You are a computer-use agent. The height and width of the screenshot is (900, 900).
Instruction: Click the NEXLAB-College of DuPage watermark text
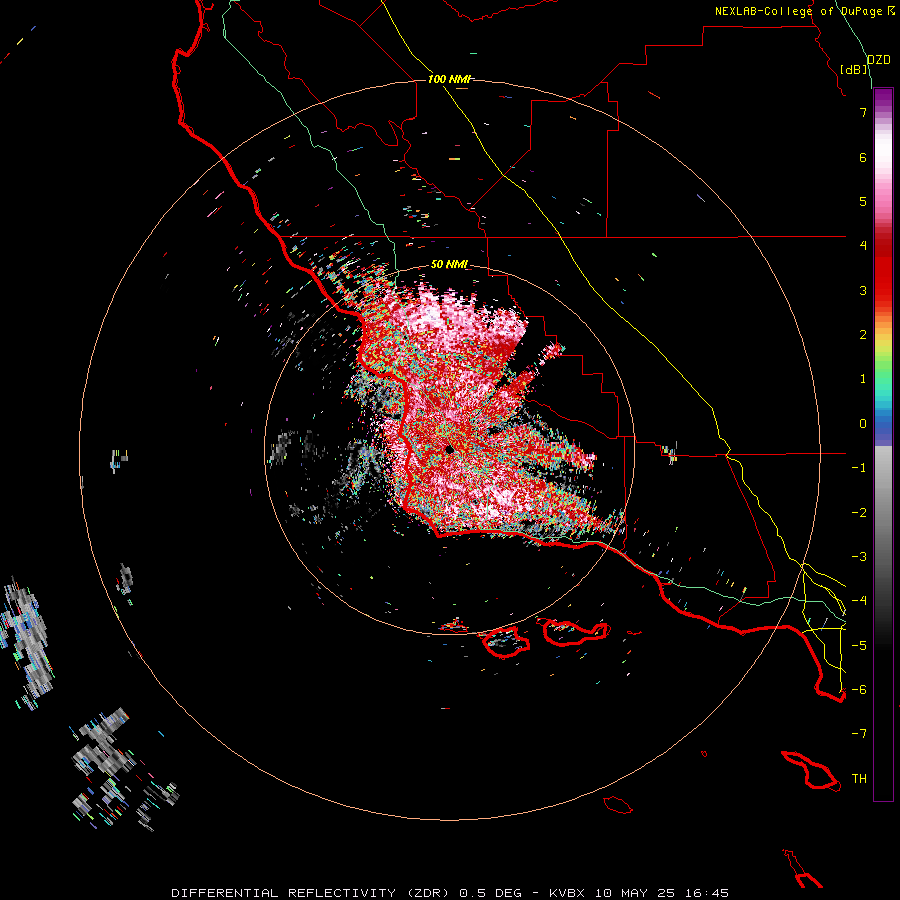[x=805, y=11]
